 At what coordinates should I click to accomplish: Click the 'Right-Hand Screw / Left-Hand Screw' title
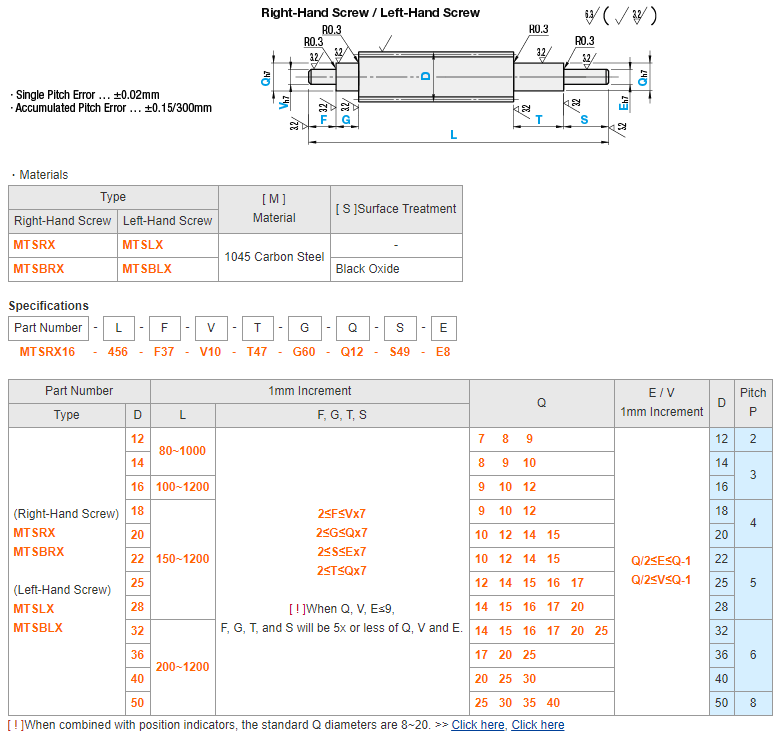[x=370, y=13]
